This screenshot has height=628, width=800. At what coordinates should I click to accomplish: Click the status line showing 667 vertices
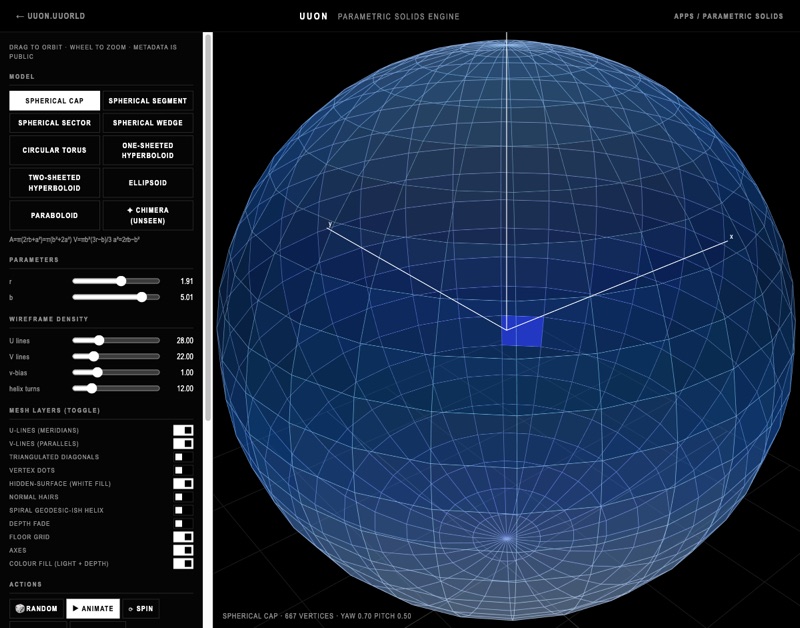(x=317, y=616)
